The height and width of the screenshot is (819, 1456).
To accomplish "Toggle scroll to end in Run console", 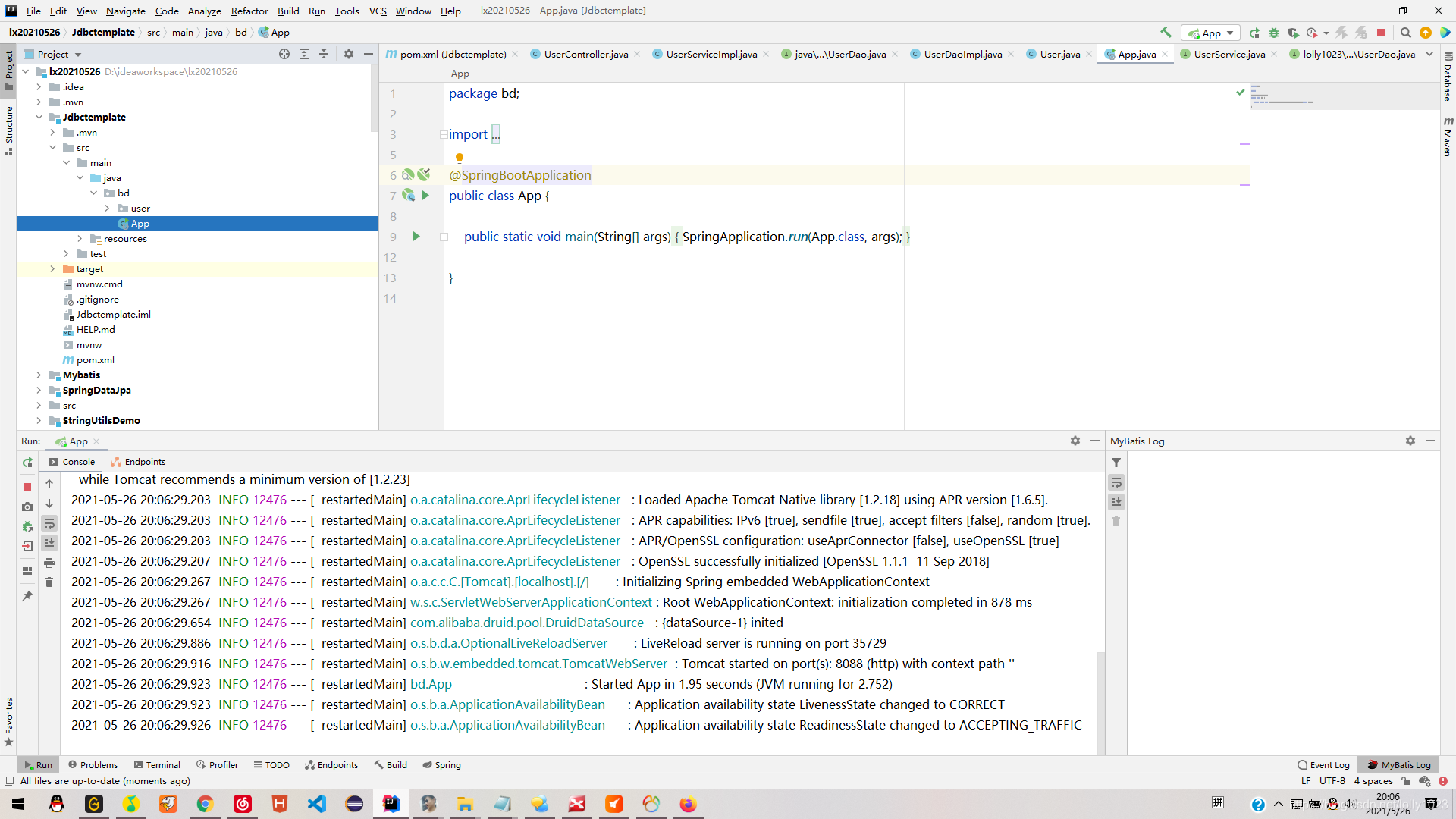I will pyautogui.click(x=49, y=543).
